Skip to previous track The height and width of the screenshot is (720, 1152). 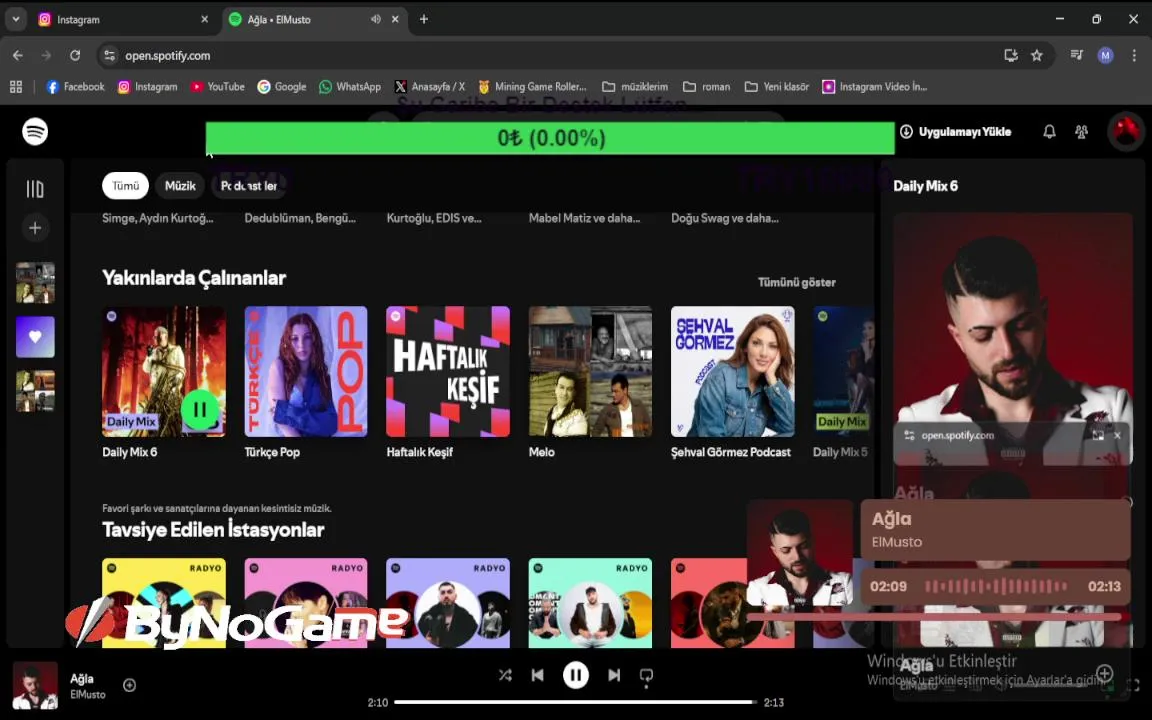tap(538, 674)
